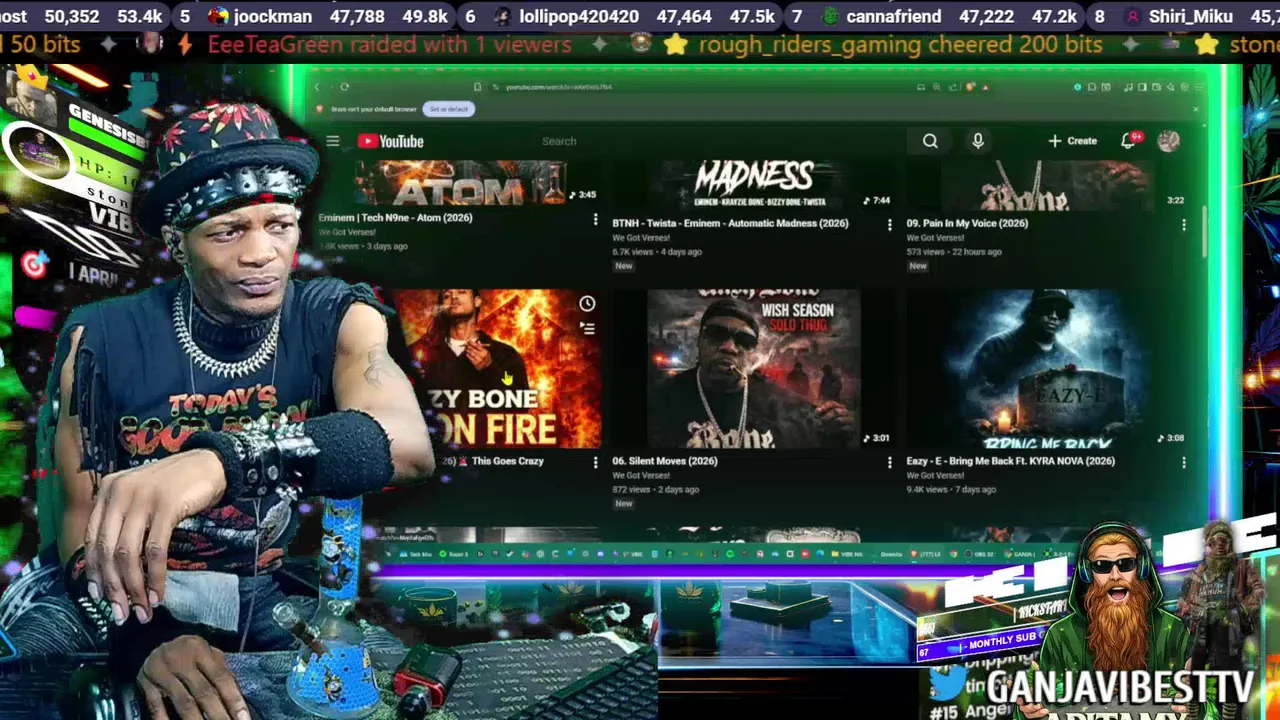Open three-dot menu for Silent Moves video
1280x720 pixels.
[889, 462]
